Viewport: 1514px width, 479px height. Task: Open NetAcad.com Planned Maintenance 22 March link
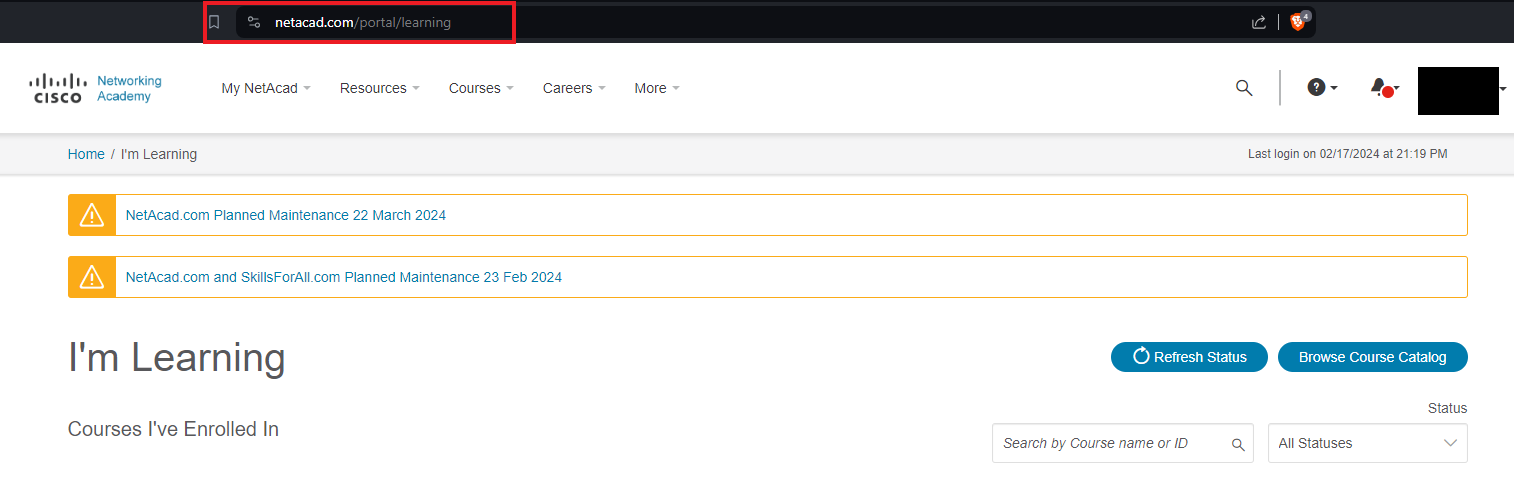[286, 215]
